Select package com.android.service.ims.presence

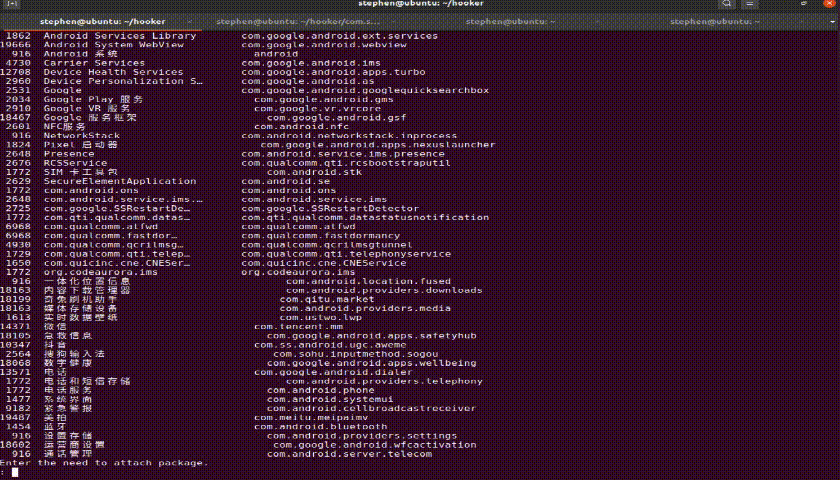[x=342, y=154]
